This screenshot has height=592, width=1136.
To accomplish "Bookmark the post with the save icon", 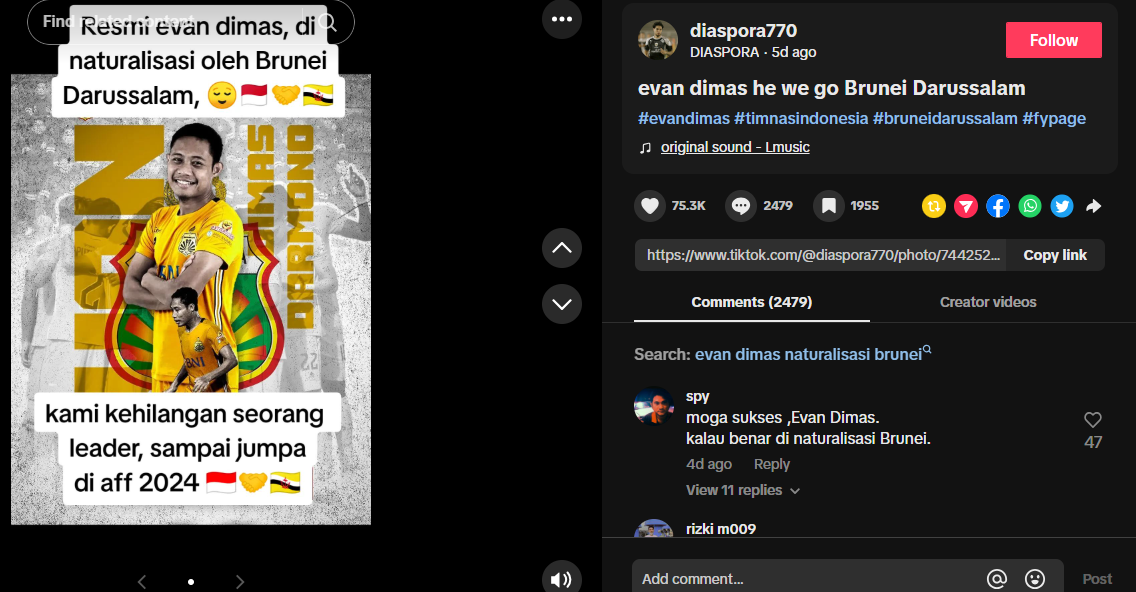I will tap(829, 207).
